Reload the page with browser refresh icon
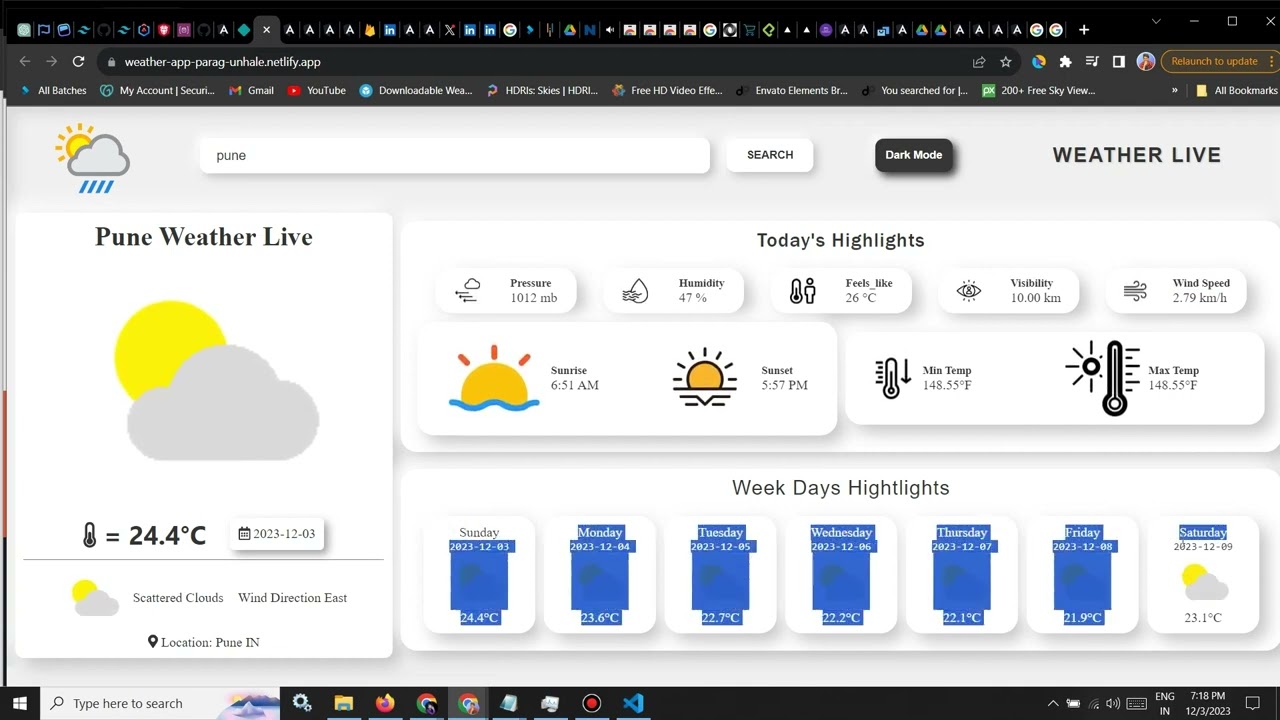1280x720 pixels. 78,61
